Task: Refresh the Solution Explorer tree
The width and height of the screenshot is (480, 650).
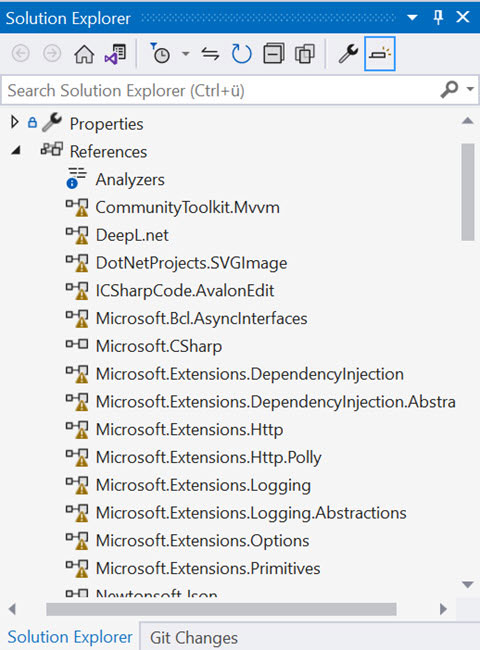Action: [x=241, y=54]
